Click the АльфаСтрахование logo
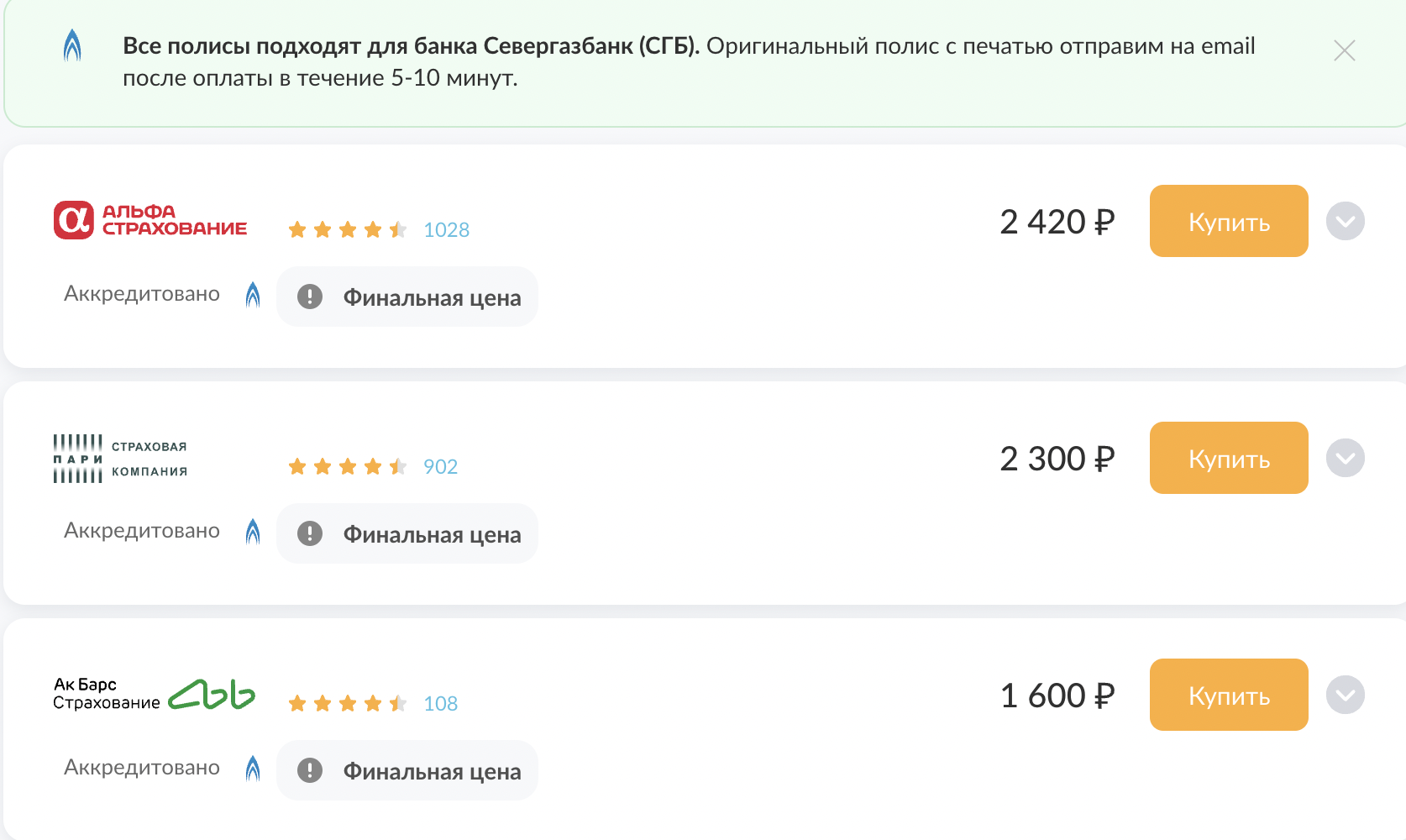Image resolution: width=1406 pixels, height=840 pixels. coord(150,220)
